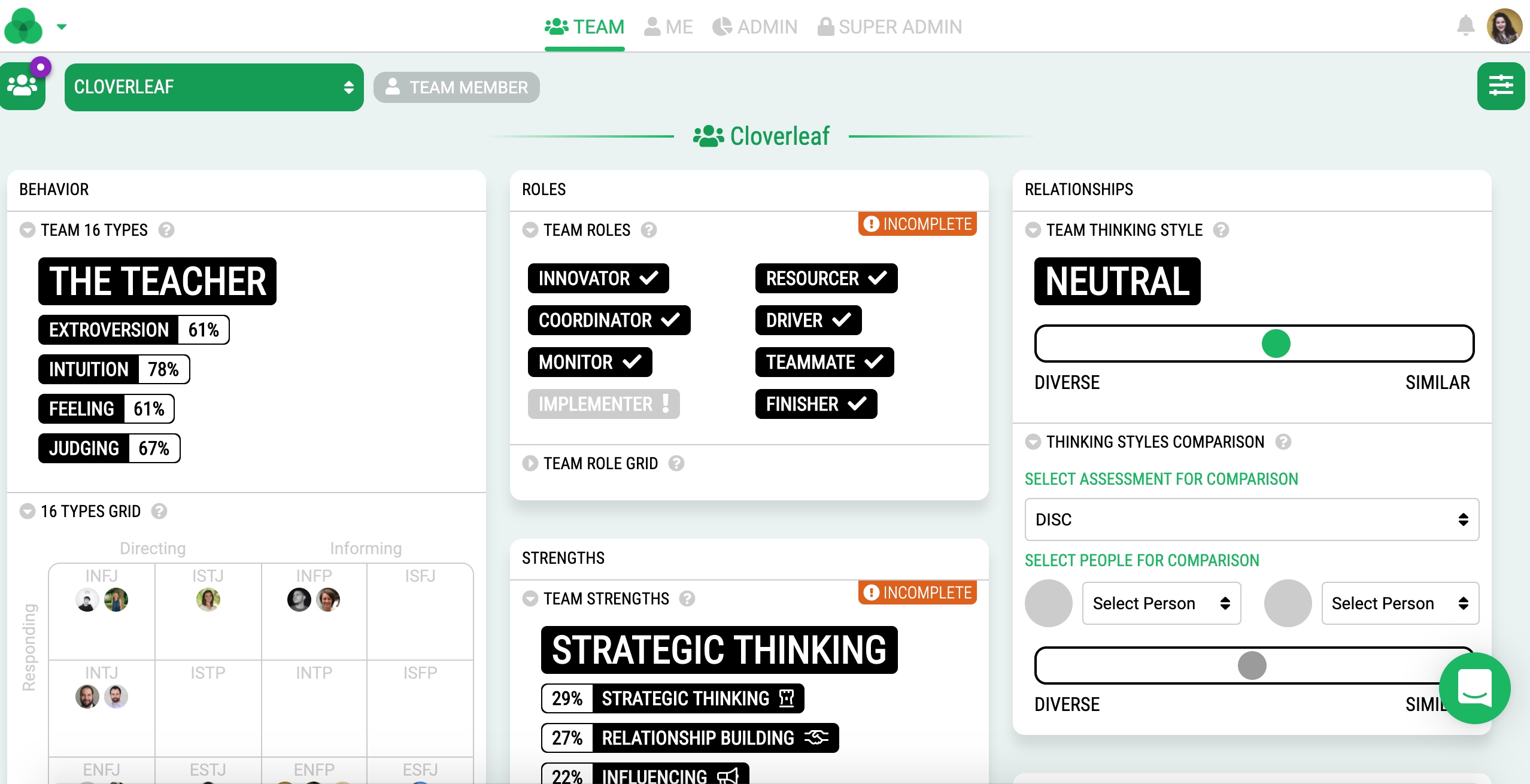Open the DISC assessment comparison dropdown
The width and height of the screenshot is (1530, 784).
point(1250,519)
